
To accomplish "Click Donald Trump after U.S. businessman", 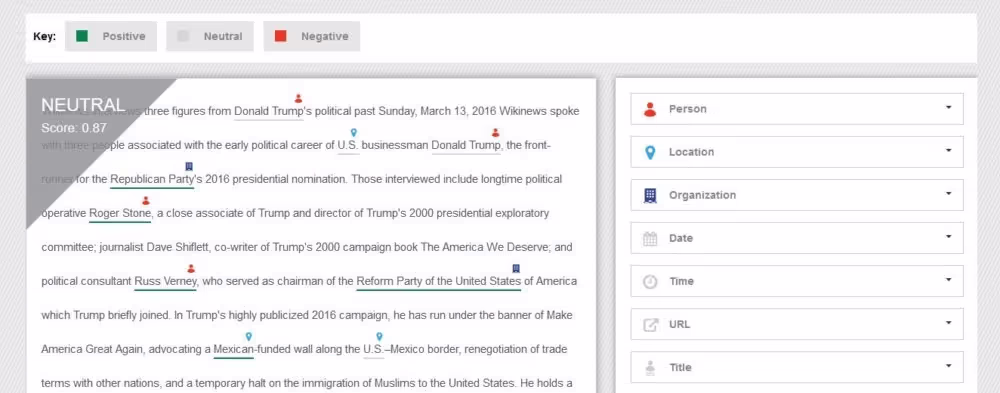I will (x=466, y=145).
